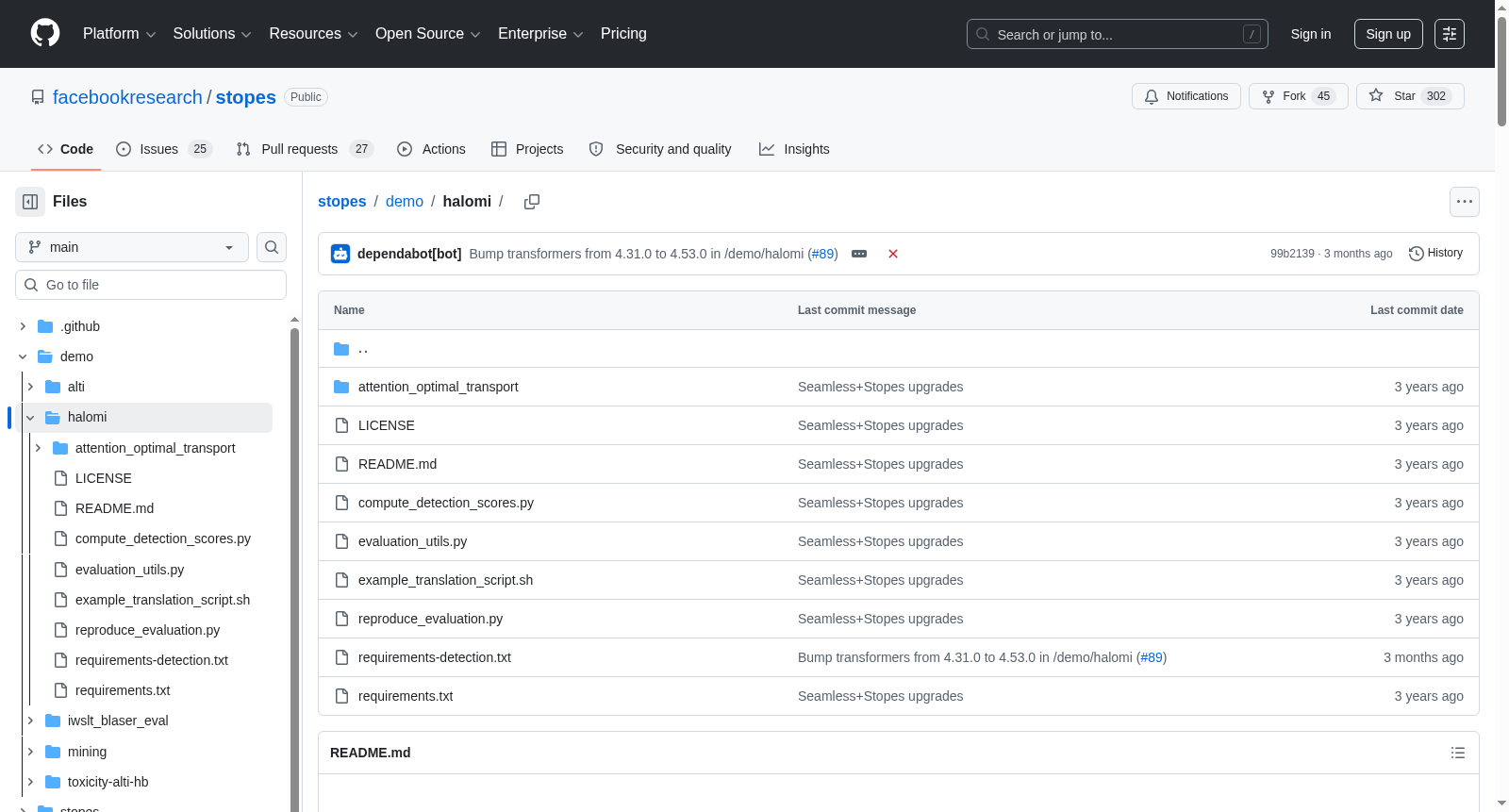Open the Issues tab
Screen dimensions: 1509x812
point(164,149)
